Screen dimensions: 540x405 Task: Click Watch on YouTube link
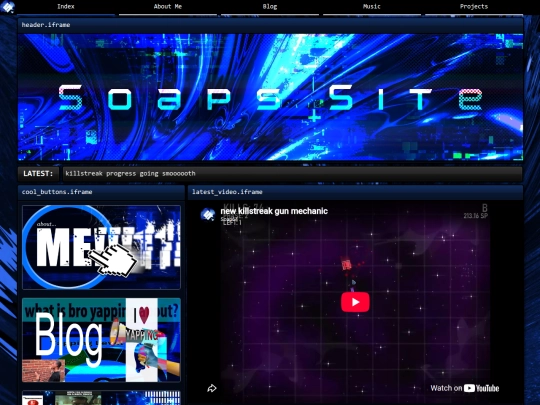[x=465, y=388]
